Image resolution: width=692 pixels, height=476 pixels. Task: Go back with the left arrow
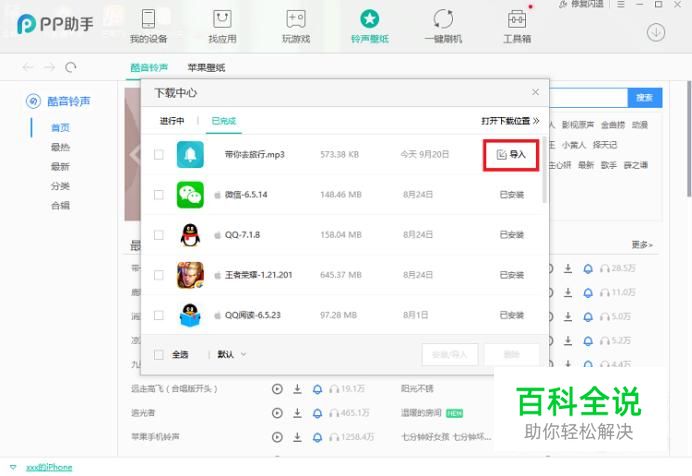(28, 67)
